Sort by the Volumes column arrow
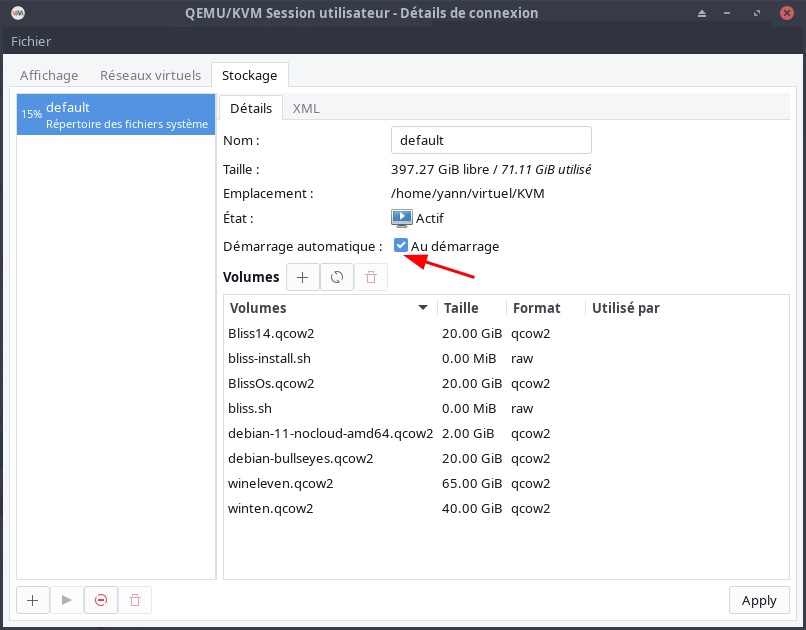 (x=423, y=308)
